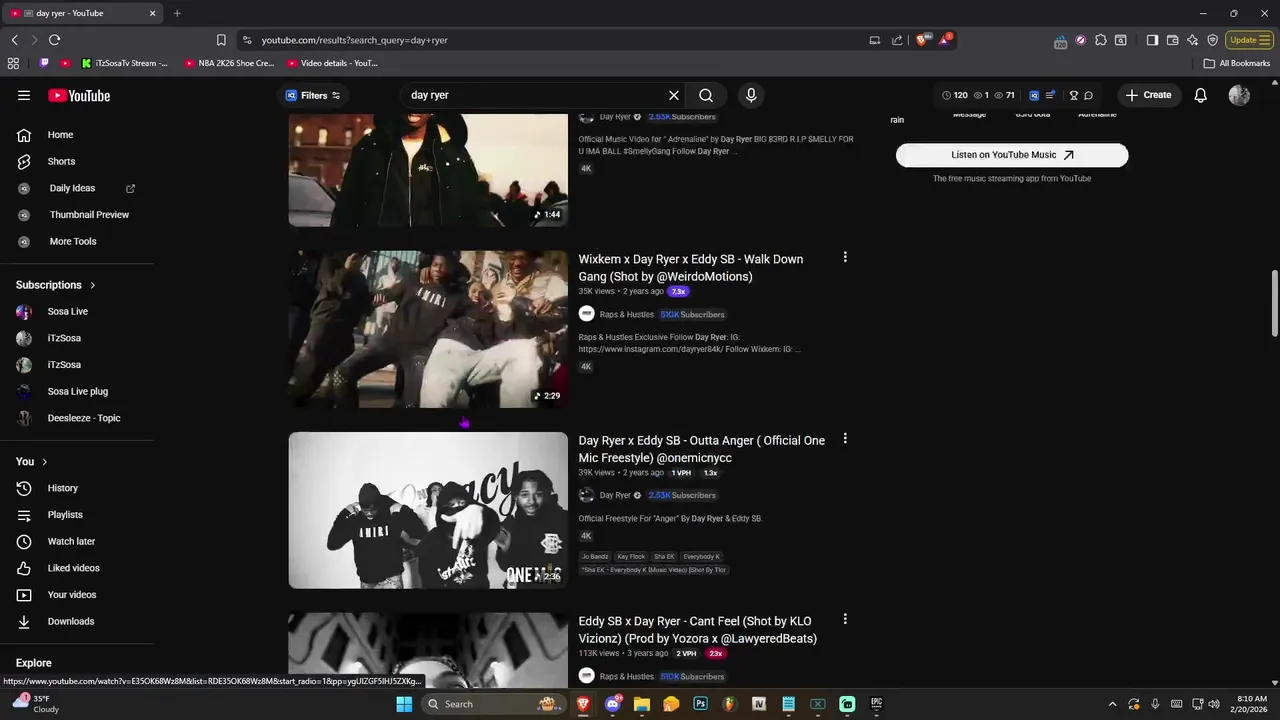This screenshot has width=1280, height=720.
Task: Expand the You section
Action: 32,461
